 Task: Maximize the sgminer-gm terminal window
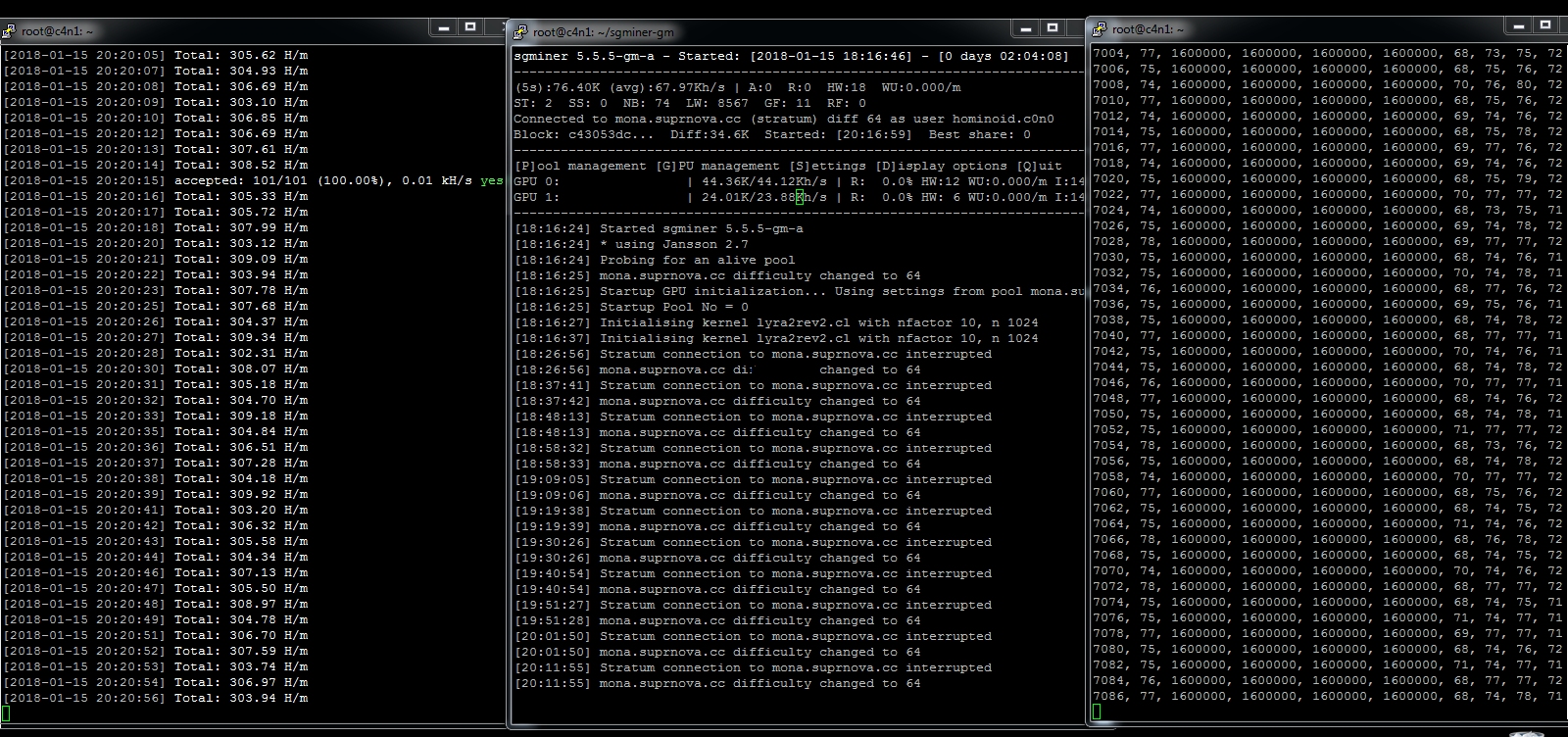(x=1053, y=28)
